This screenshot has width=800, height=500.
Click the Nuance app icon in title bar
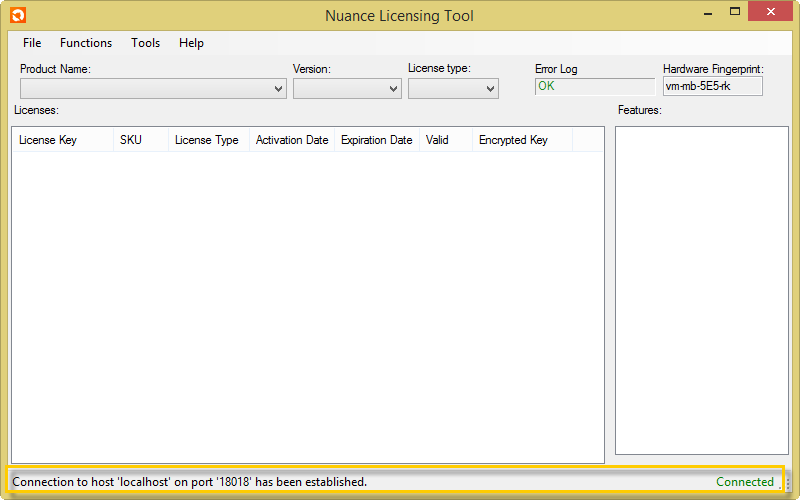tap(18, 15)
